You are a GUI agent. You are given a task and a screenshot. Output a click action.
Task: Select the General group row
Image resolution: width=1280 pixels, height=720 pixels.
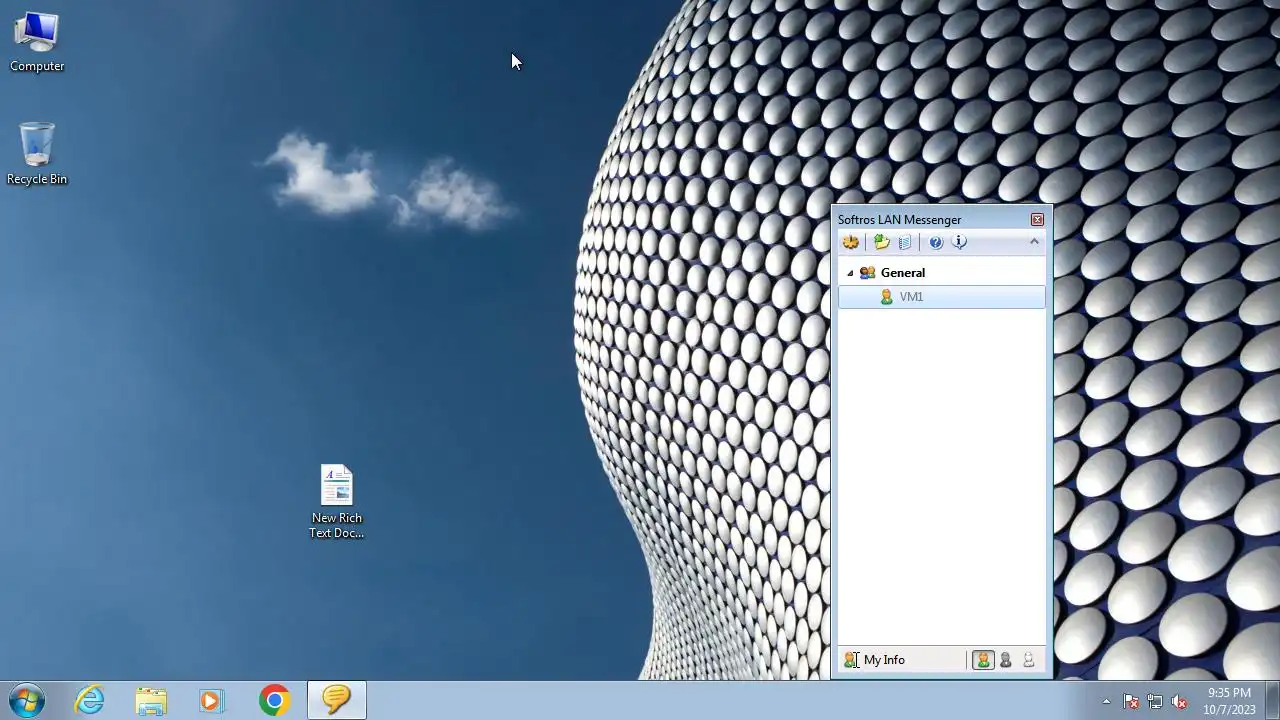941,273
